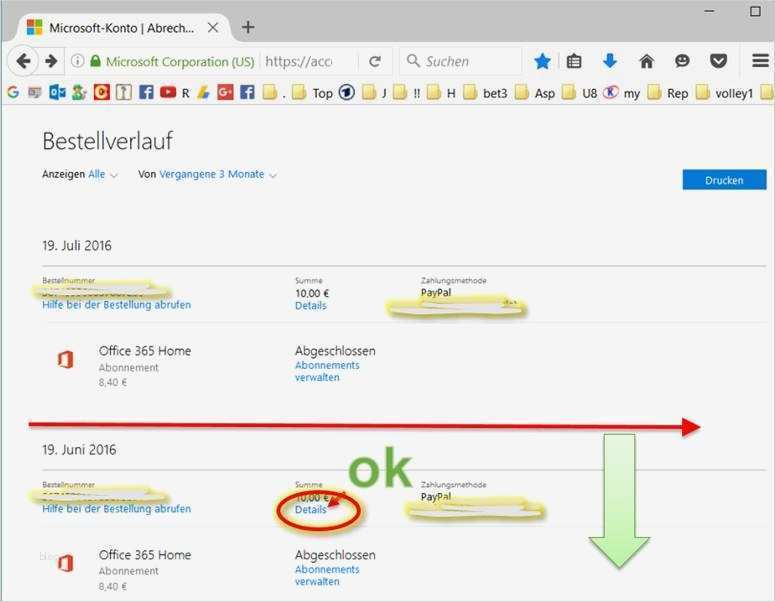Click the Drucken button

[724, 180]
